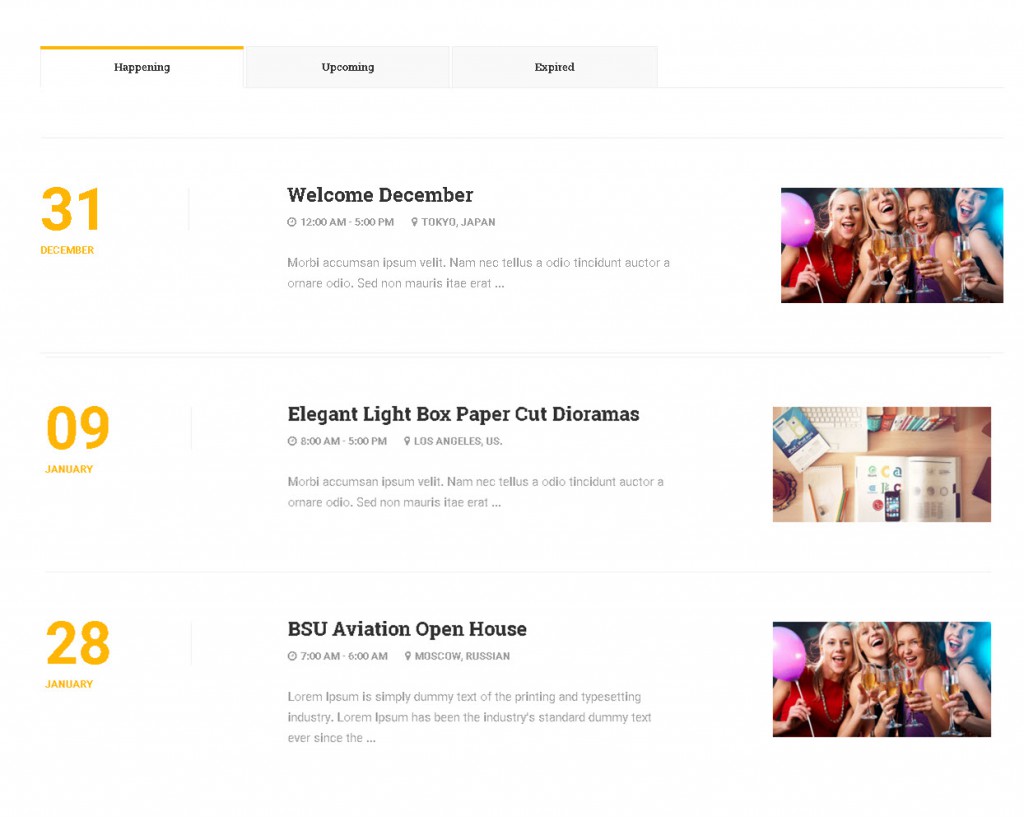1024x817 pixels.
Task: Switch to the Happening tab
Action: point(142,67)
